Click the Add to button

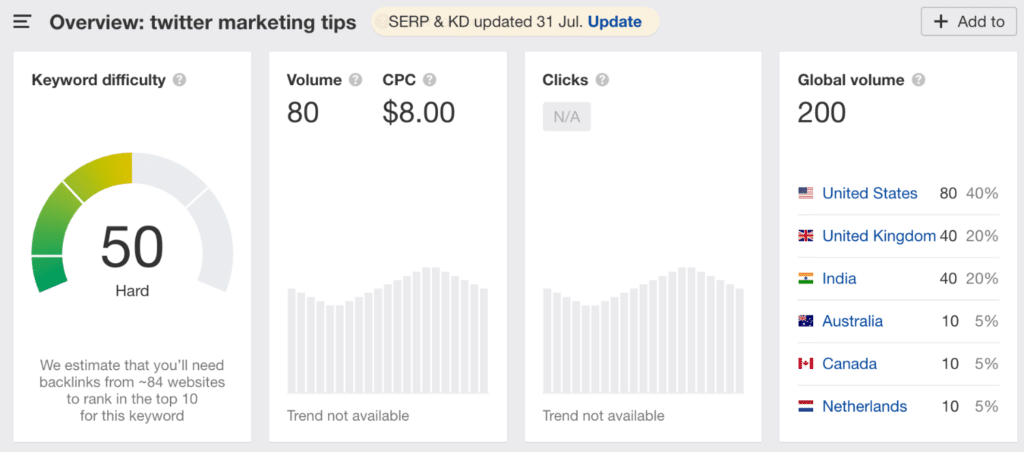[968, 22]
